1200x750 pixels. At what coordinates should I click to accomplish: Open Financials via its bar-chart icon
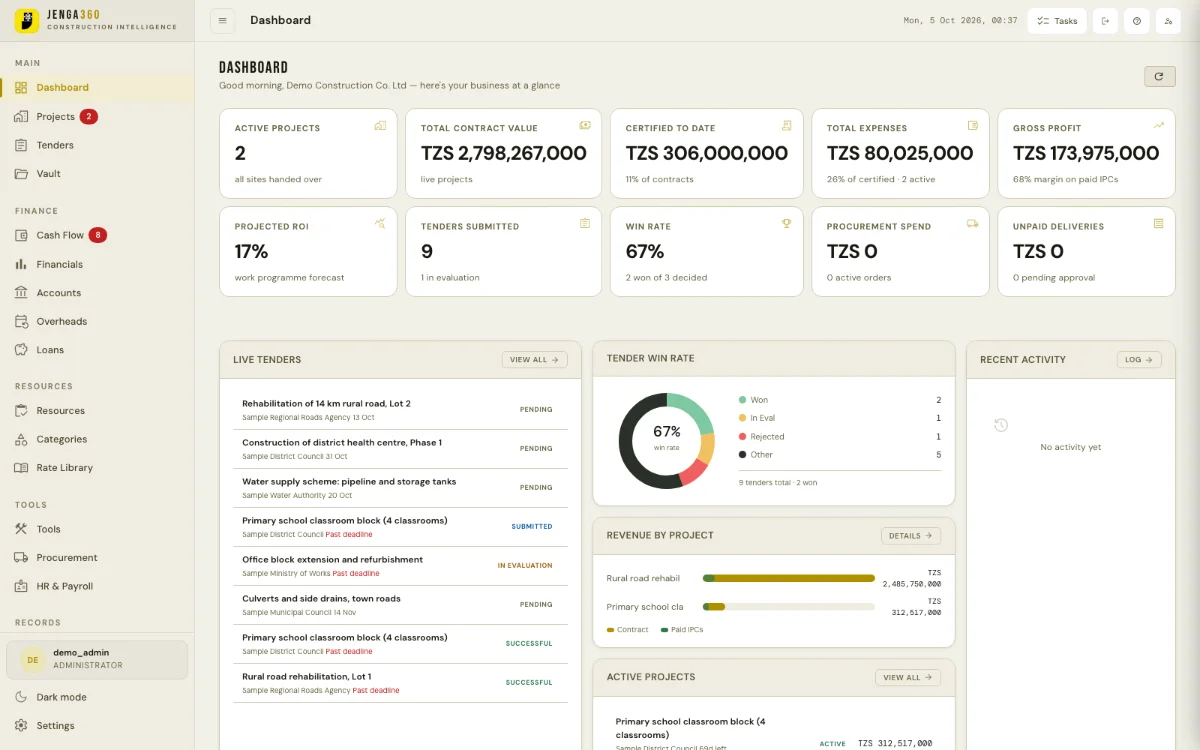click(21, 264)
